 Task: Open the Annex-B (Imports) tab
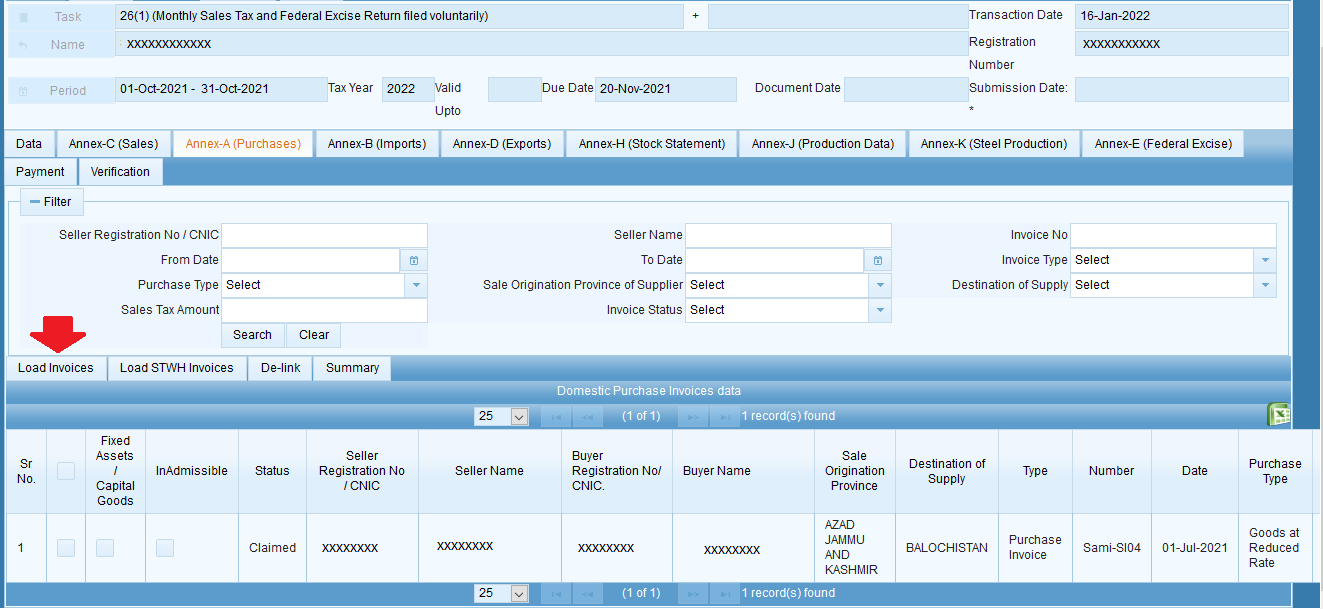pos(377,144)
